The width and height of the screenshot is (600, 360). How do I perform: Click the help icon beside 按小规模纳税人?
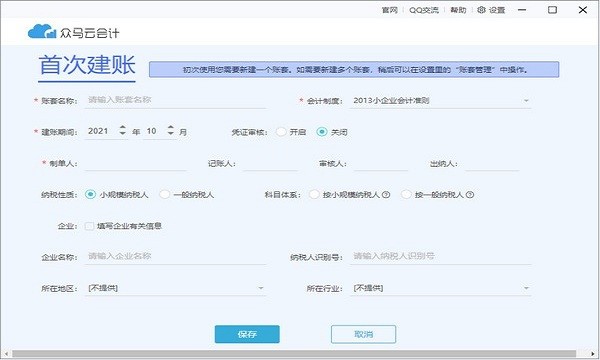point(386,194)
